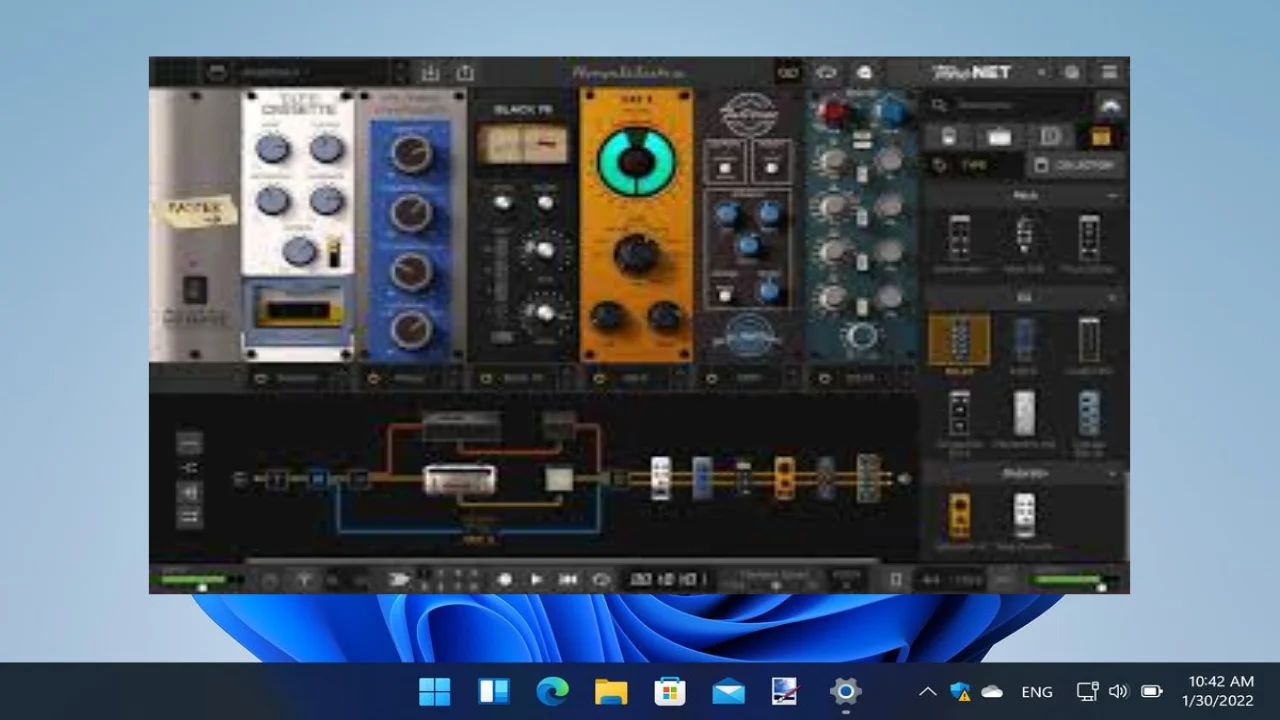The height and width of the screenshot is (720, 1280).
Task: Click the loop-link icon in top bar
Action: (789, 72)
